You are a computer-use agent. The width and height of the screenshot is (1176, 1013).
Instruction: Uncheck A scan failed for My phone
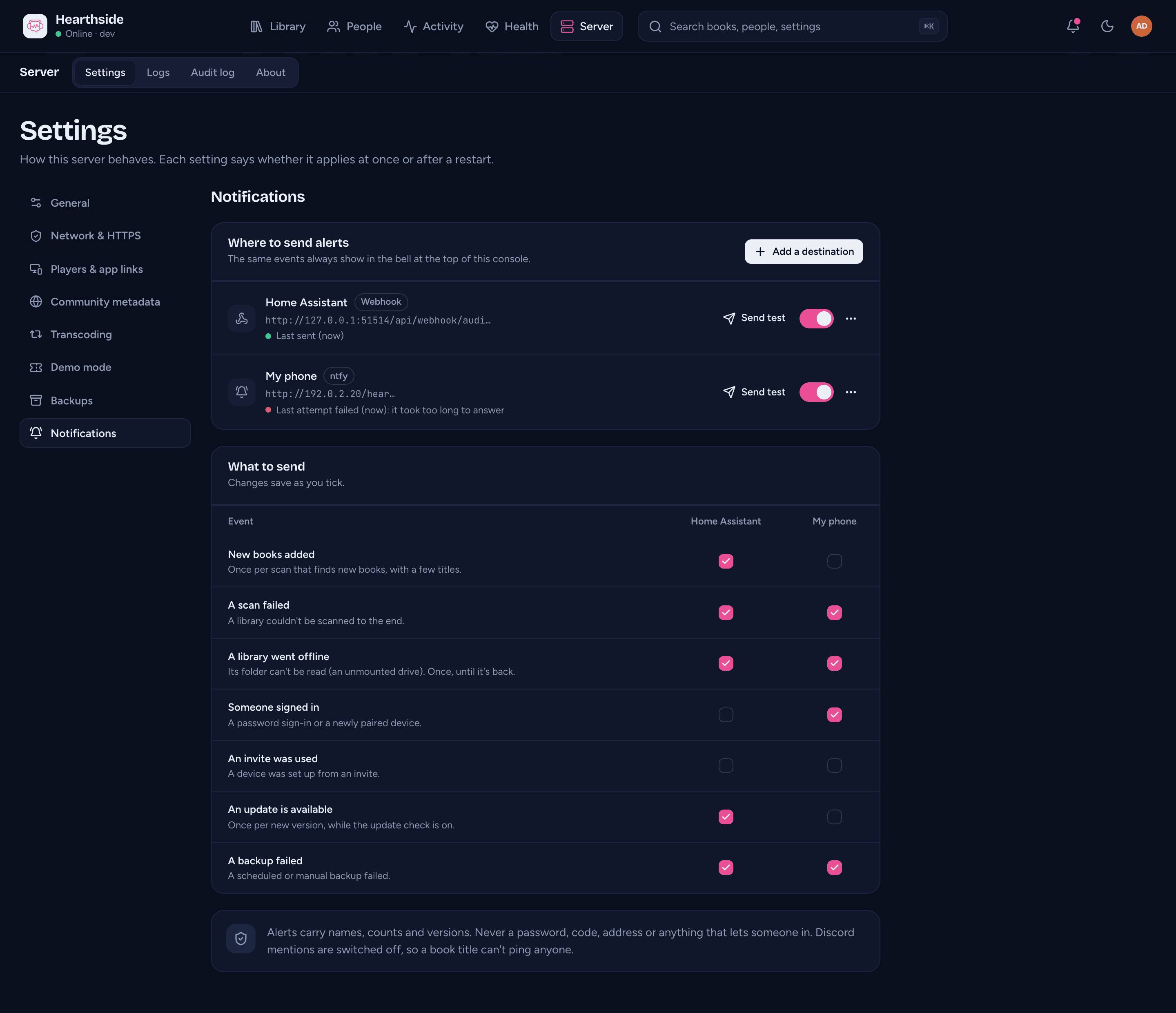[834, 613]
